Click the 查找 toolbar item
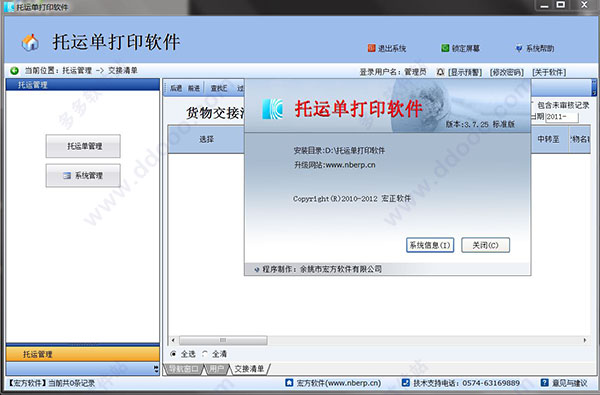Viewport: 600px width, 395px height. (219, 88)
